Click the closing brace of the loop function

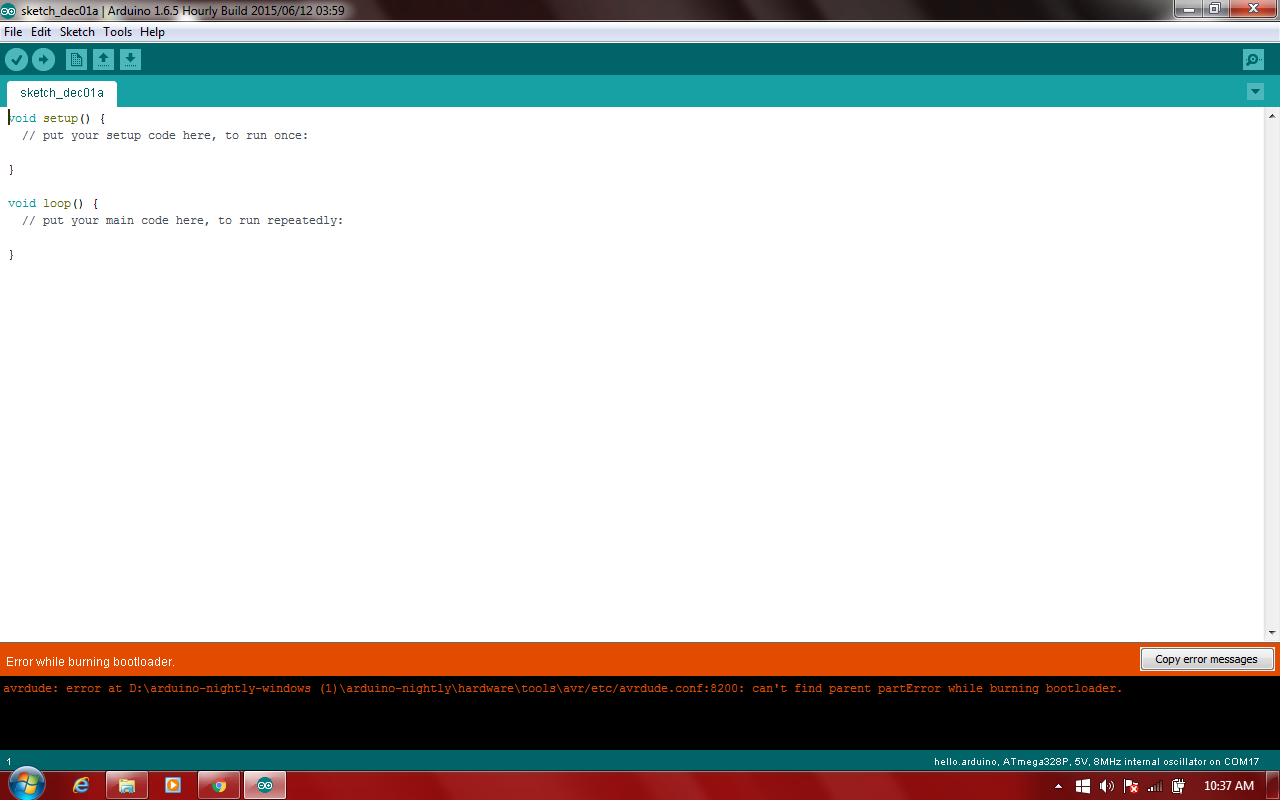point(12,254)
